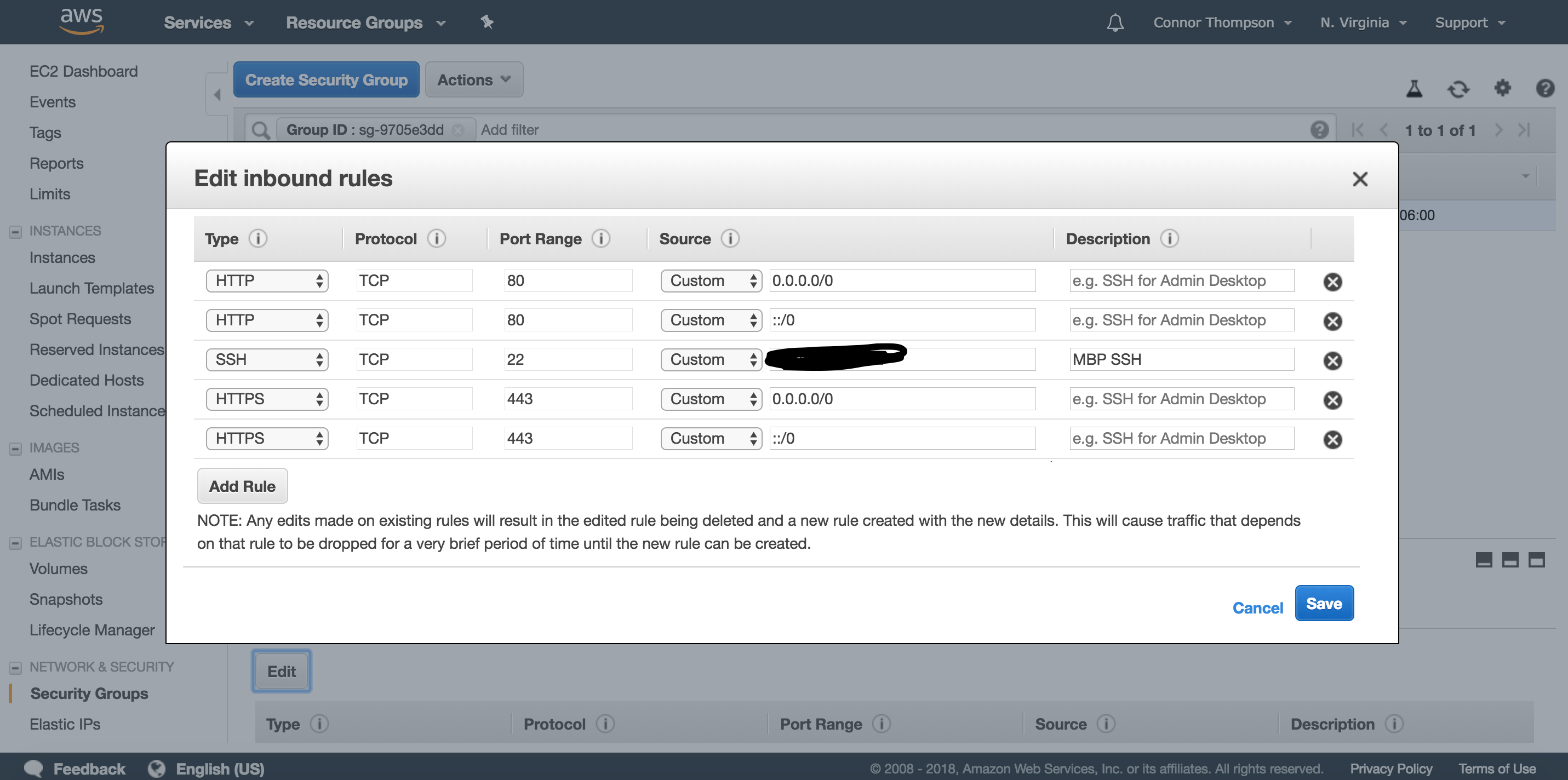Open the new EC2 experiment flask icon

pyautogui.click(x=1415, y=89)
